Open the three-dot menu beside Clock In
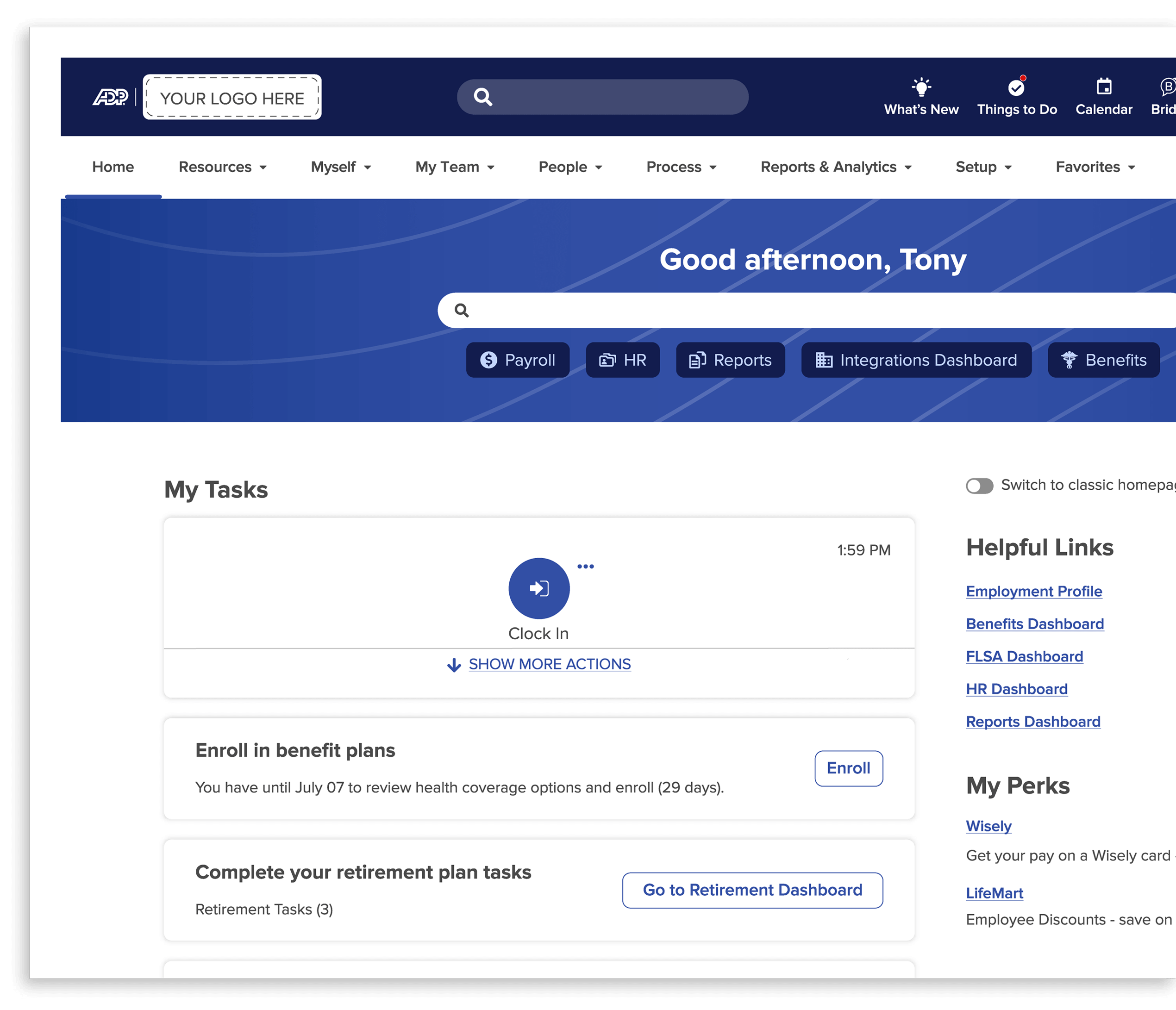 (x=585, y=566)
